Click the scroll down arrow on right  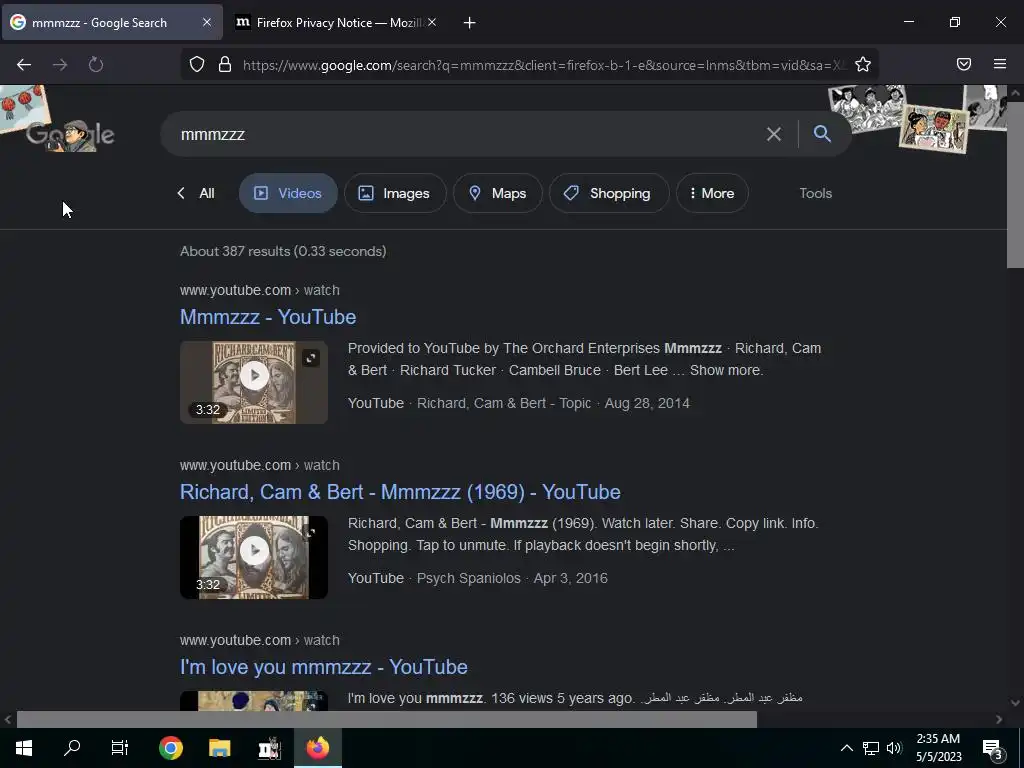pos(1015,703)
